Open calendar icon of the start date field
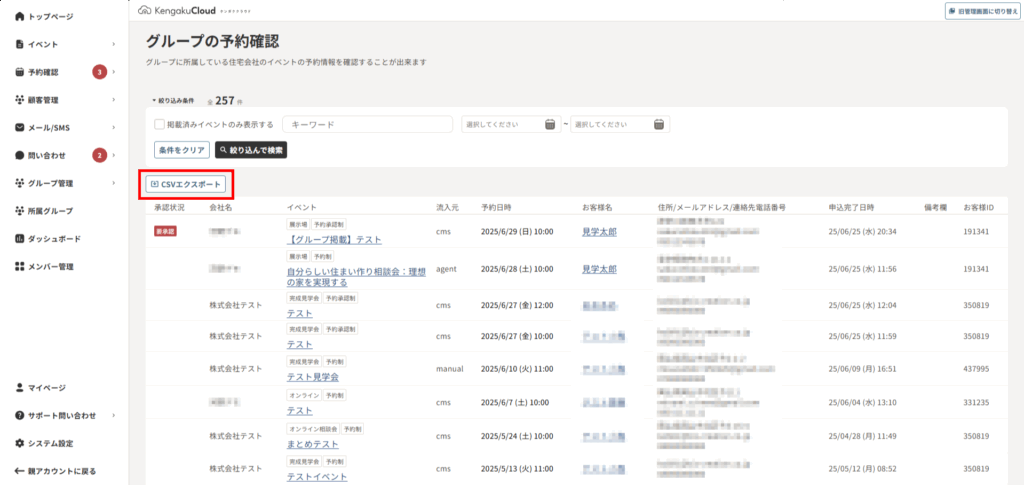This screenshot has width=1024, height=485. click(549, 124)
